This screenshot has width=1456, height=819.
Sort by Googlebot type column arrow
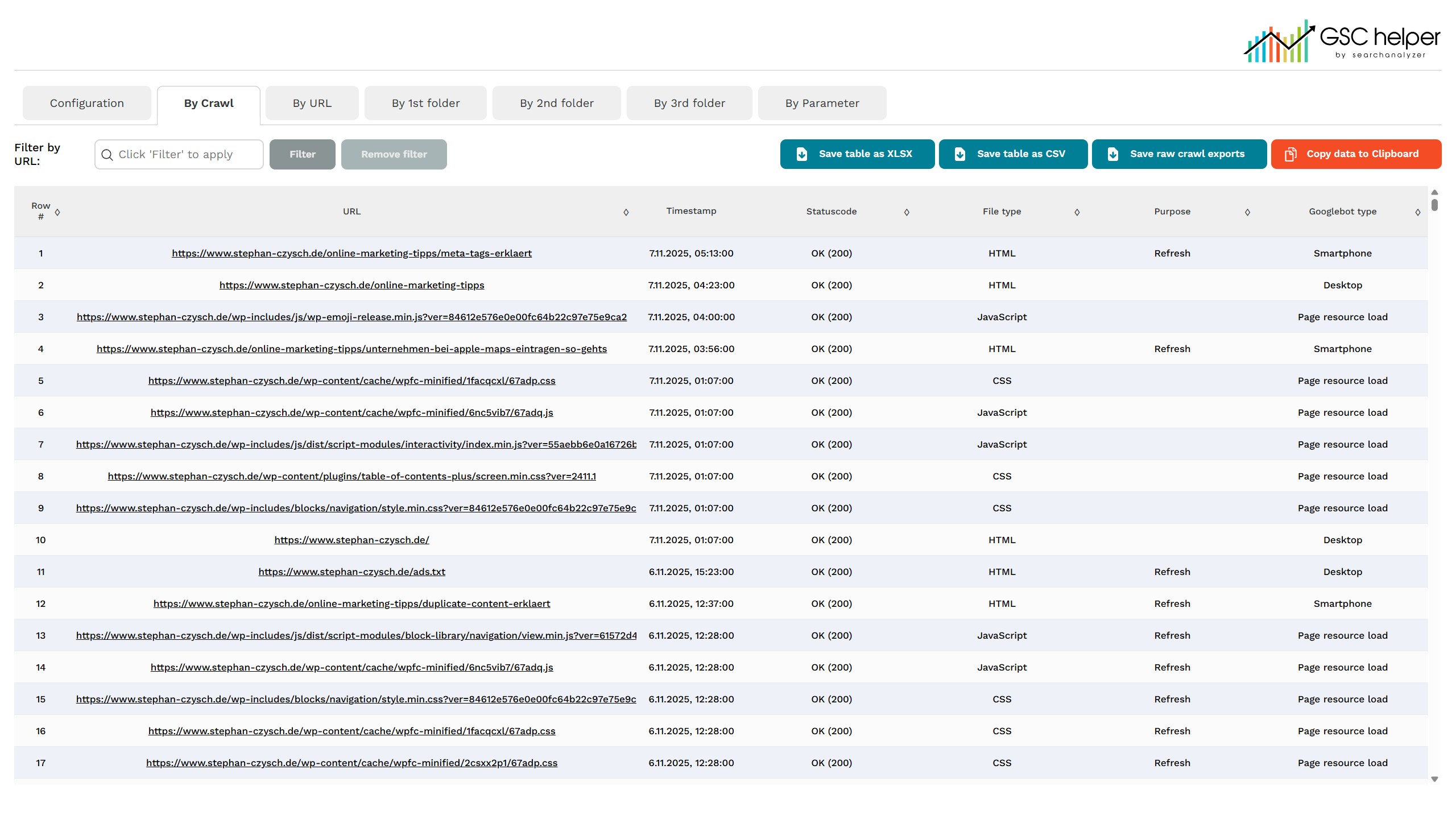pos(1418,212)
